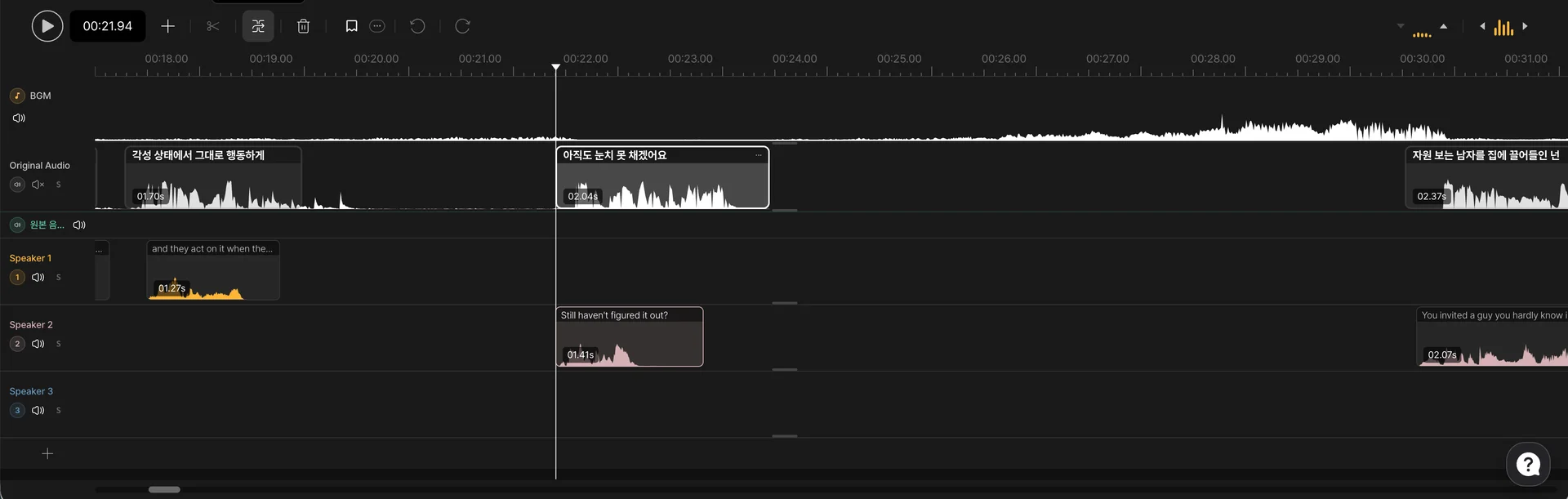Select the BGM track label
The width and height of the screenshot is (1568, 499).
[40, 96]
